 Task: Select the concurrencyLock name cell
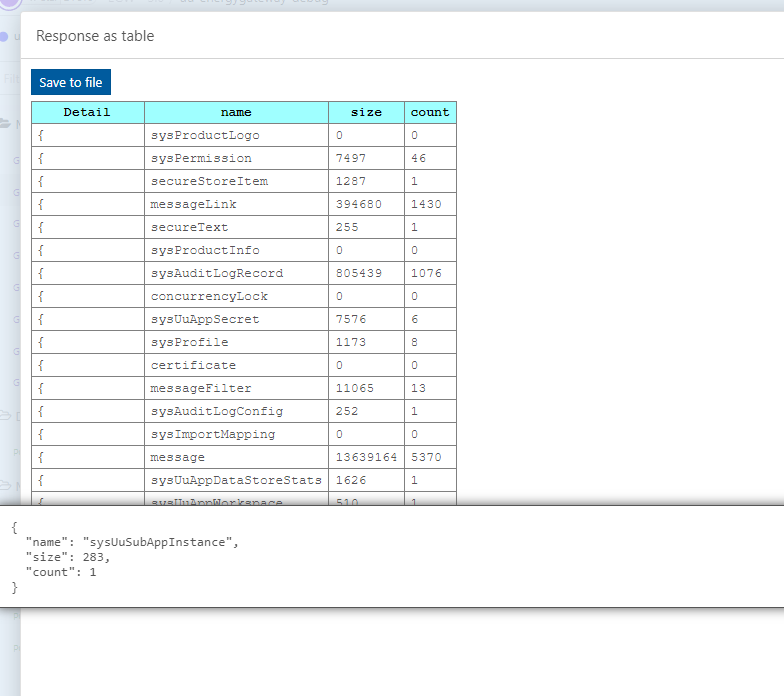pyautogui.click(x=236, y=296)
